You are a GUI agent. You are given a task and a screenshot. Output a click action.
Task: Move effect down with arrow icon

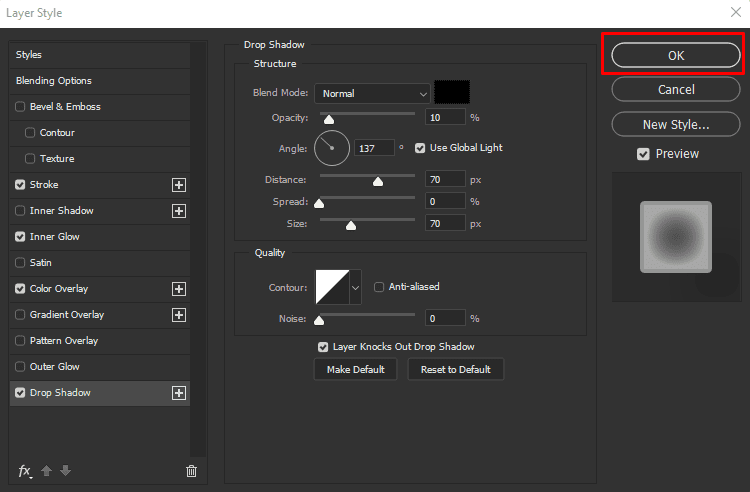(x=66, y=470)
